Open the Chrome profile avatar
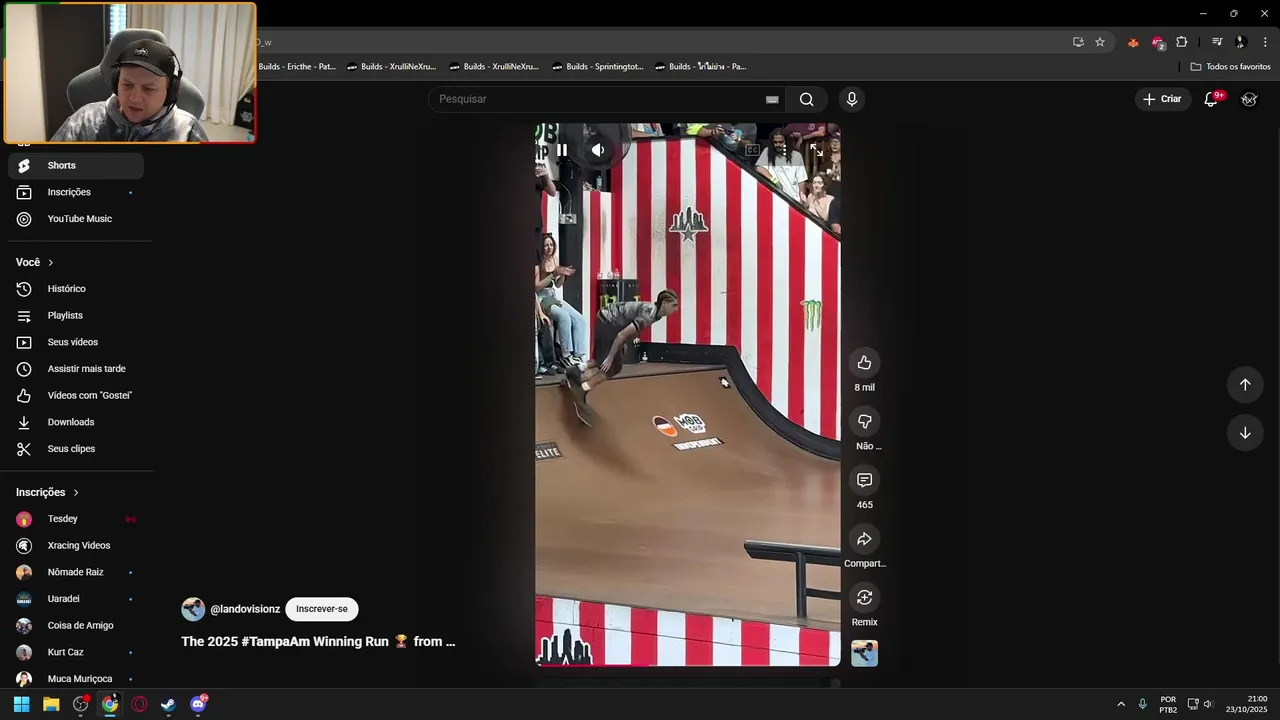This screenshot has height=720, width=1280. point(1241,42)
